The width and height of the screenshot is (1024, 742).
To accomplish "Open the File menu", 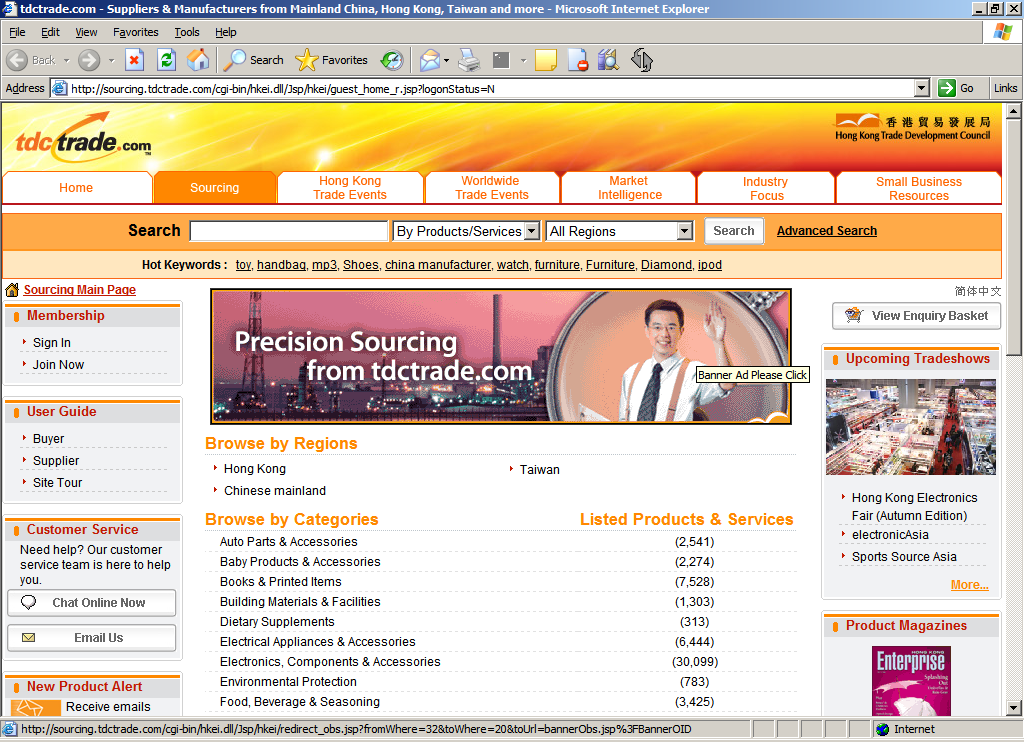I will click(x=17, y=32).
